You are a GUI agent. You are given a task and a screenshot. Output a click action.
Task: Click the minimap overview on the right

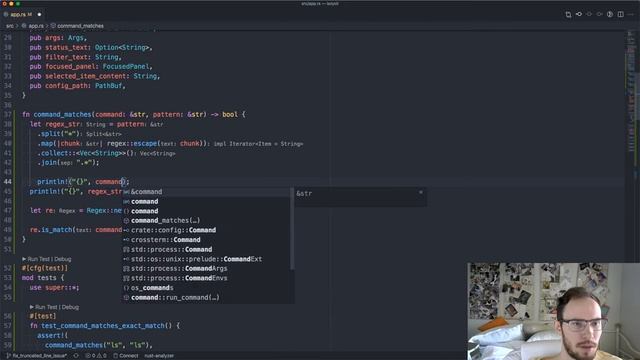[x=631, y=94]
